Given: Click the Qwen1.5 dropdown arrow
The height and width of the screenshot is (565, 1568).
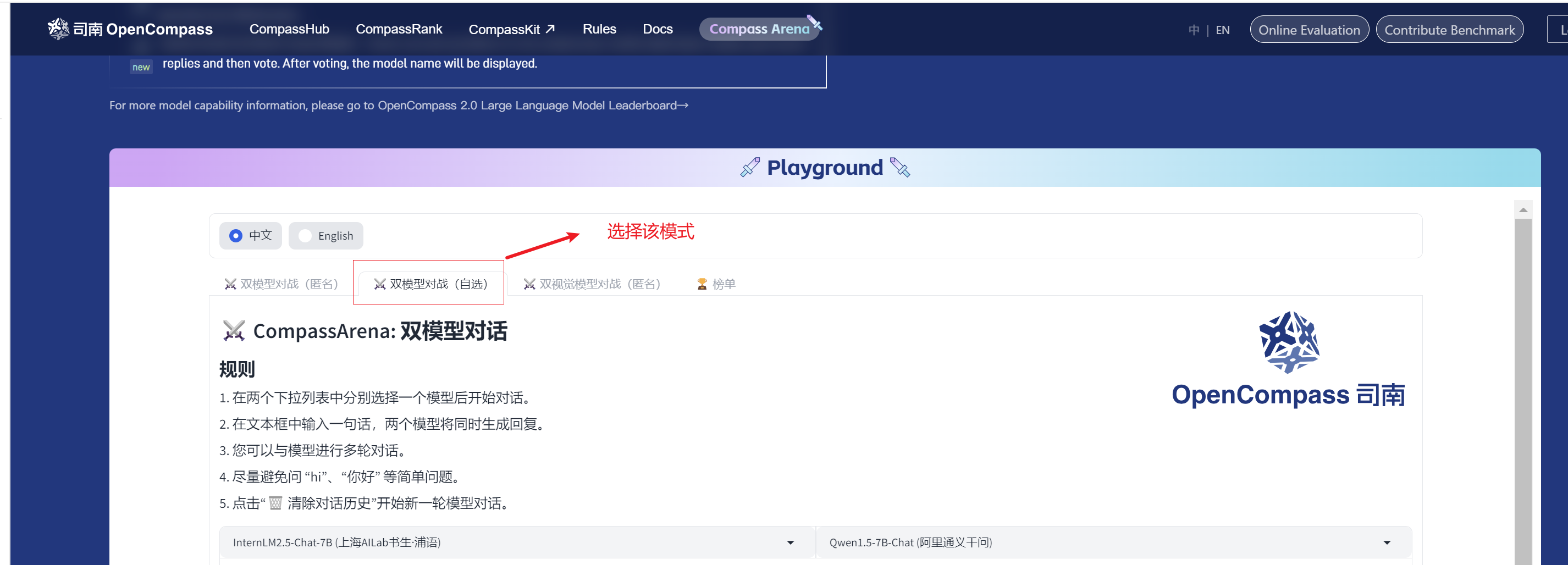Looking at the screenshot, I should point(1387,542).
